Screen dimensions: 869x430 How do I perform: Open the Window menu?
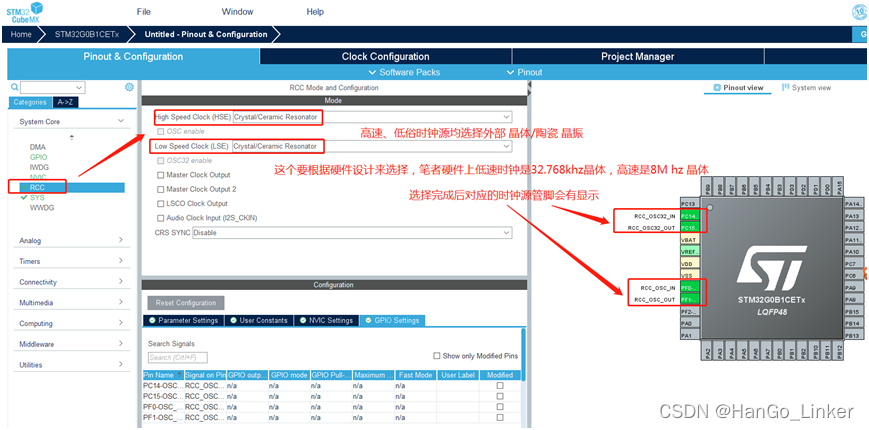click(237, 12)
